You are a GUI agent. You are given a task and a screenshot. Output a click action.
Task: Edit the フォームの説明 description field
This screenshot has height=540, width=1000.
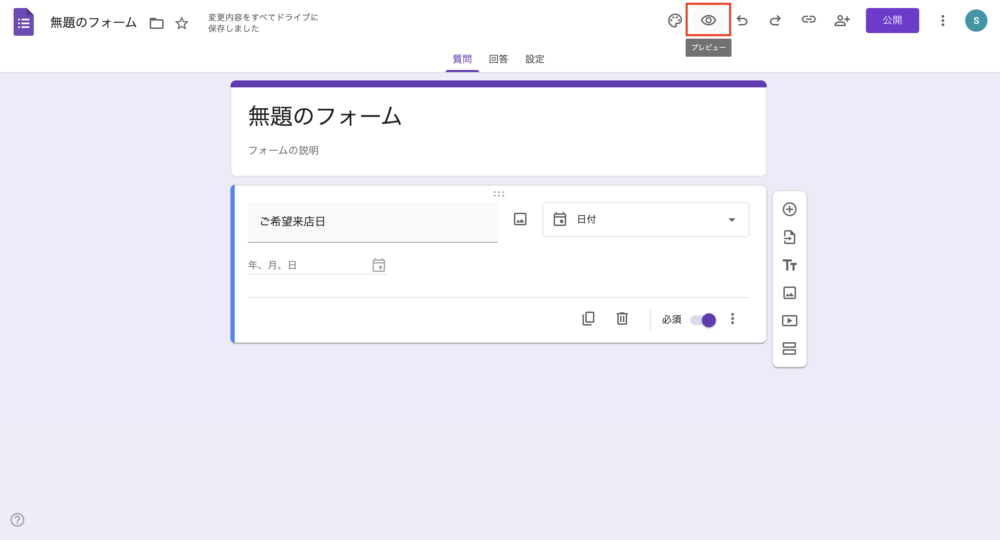(283, 150)
